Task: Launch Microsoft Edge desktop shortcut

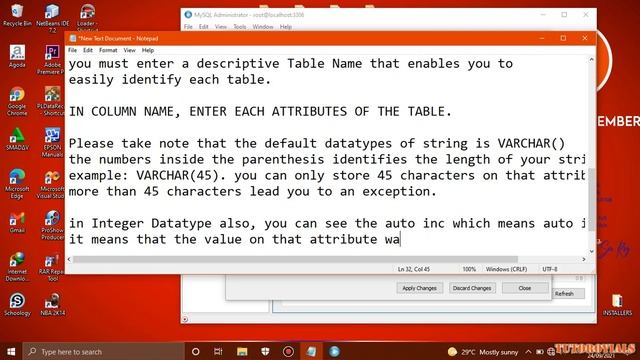Action: (x=17, y=184)
